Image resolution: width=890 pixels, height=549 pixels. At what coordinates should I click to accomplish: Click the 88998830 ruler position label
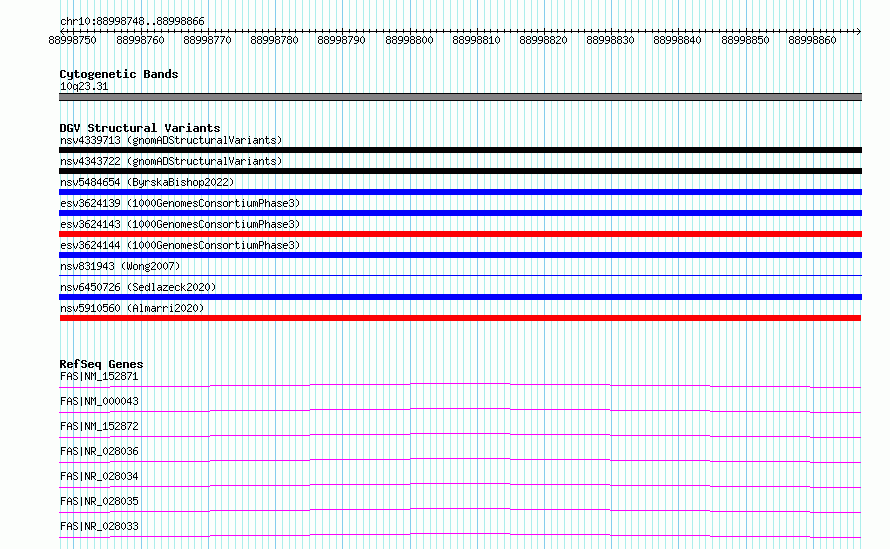pyautogui.click(x=610, y=40)
